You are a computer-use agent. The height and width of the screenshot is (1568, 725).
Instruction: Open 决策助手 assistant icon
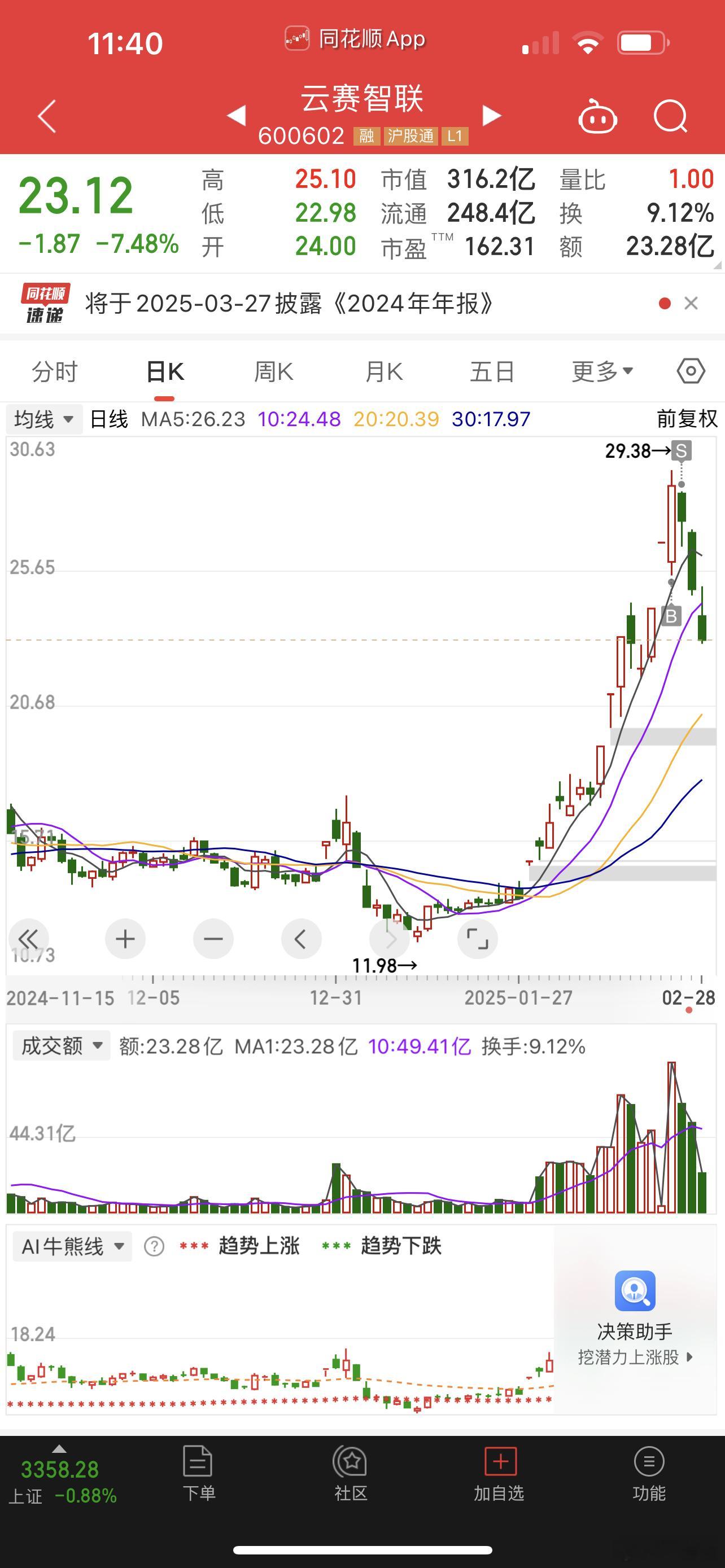[x=635, y=1290]
